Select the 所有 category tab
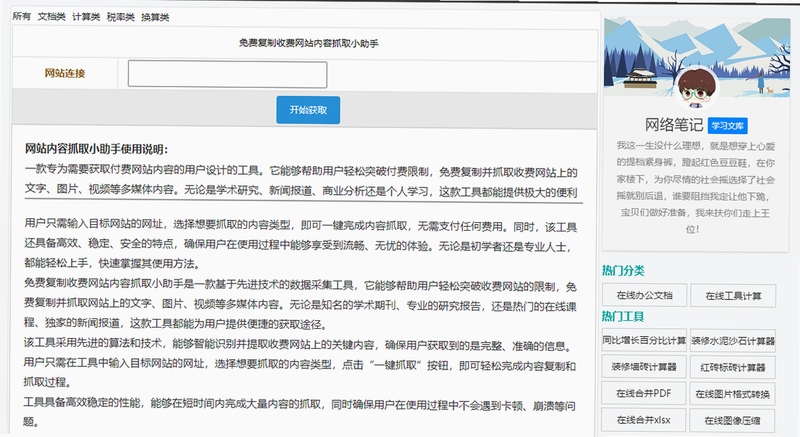This screenshot has width=800, height=437. (x=21, y=17)
